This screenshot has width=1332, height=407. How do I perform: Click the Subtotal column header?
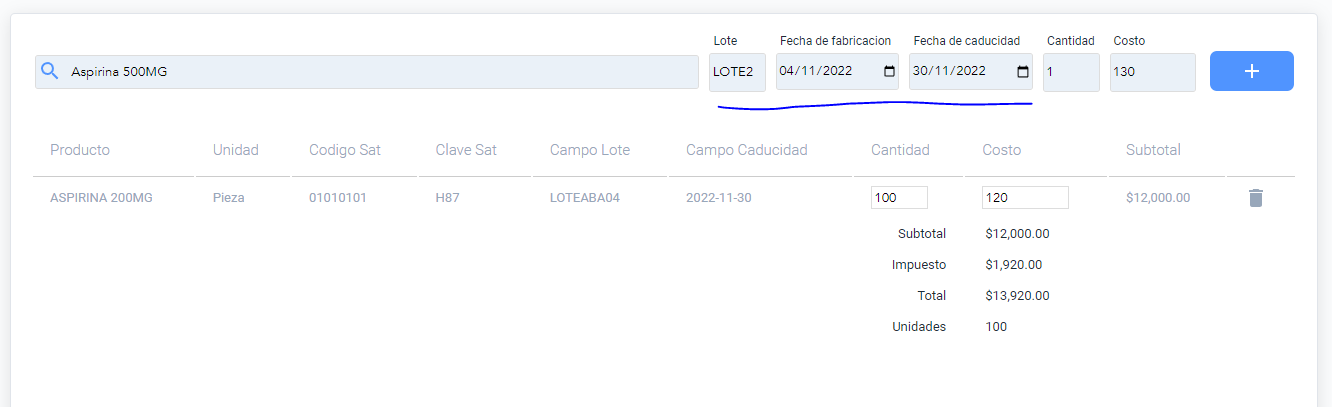tap(1153, 150)
